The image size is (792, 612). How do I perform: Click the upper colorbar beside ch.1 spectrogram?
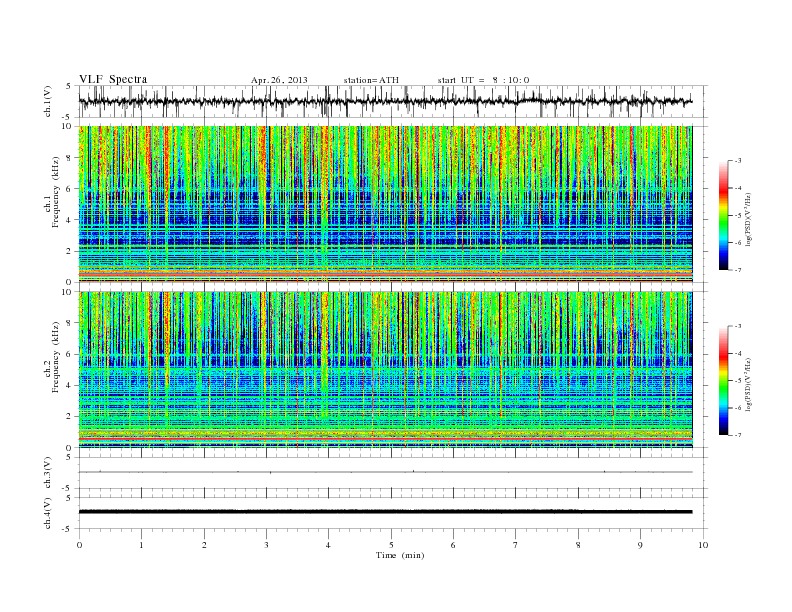[723, 215]
